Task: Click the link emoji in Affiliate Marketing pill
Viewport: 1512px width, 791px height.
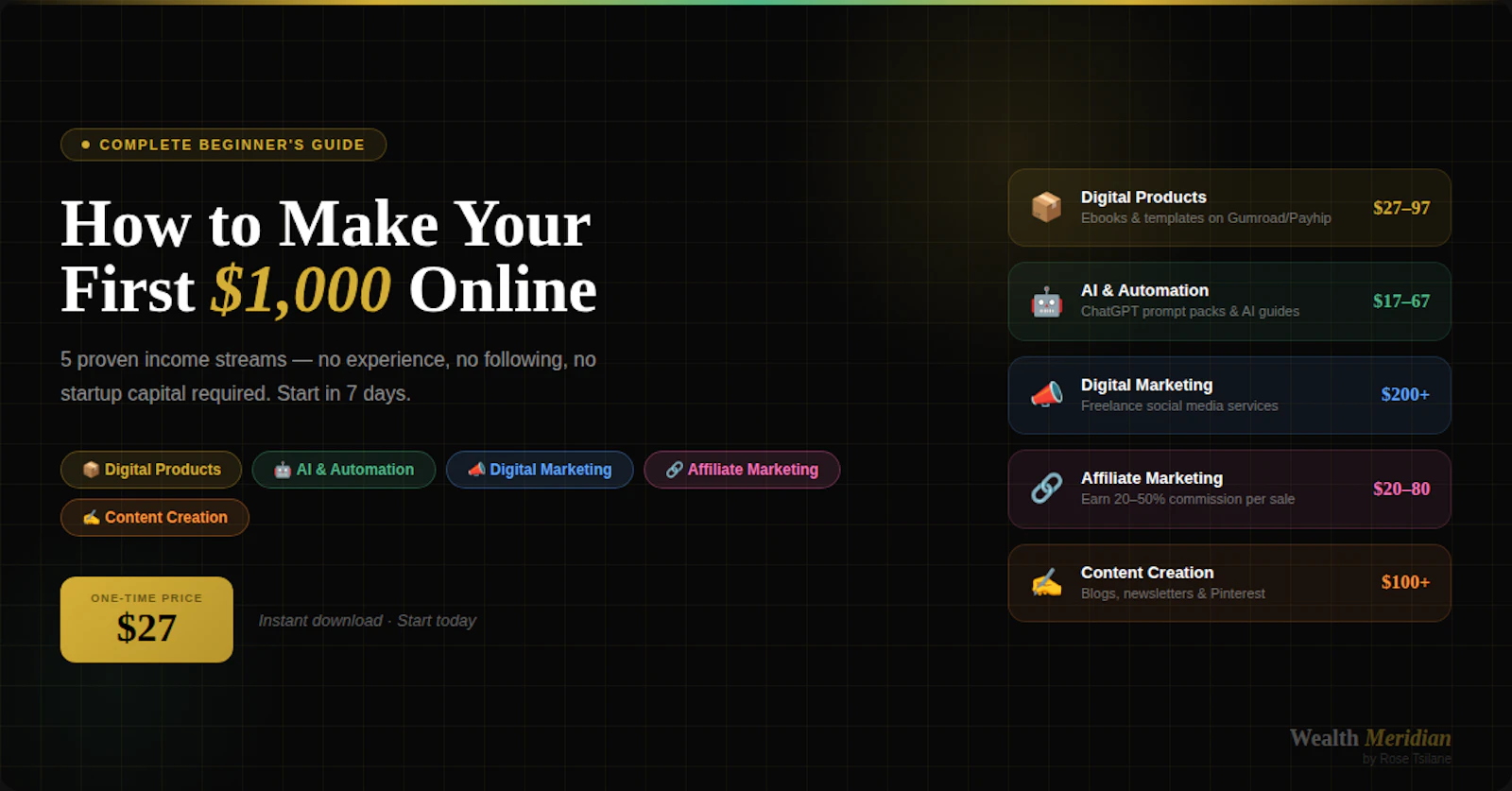Action: pos(674,470)
